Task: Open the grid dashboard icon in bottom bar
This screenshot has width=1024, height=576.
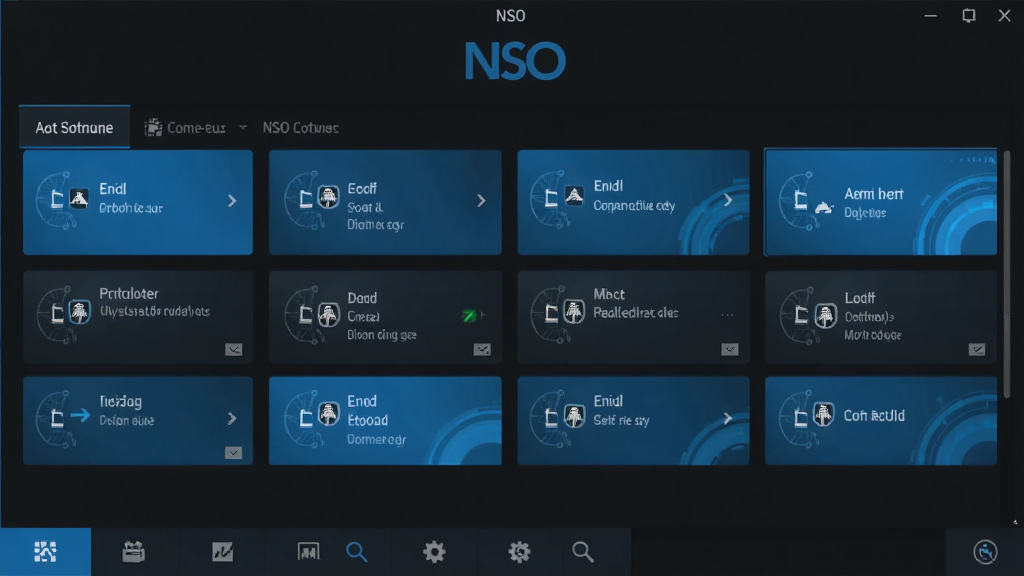Action: 45,552
